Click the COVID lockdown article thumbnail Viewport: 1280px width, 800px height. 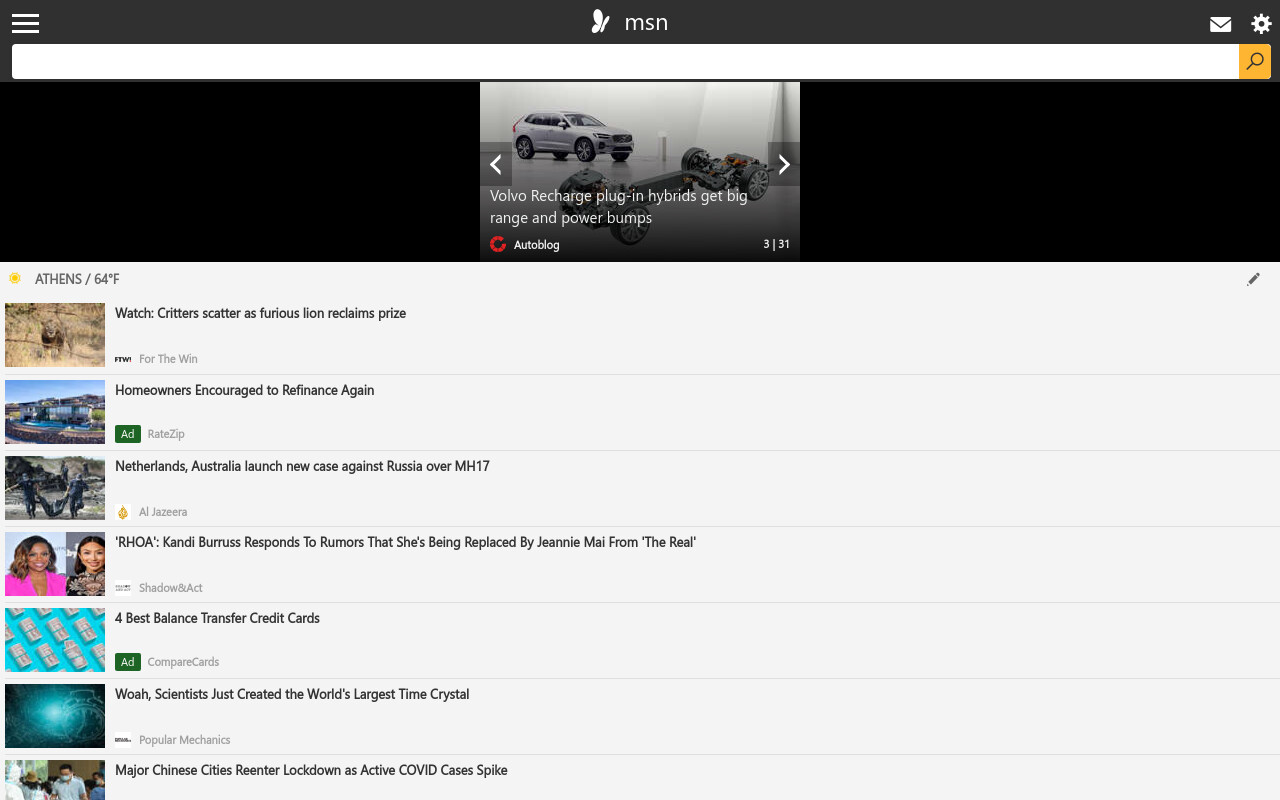tap(55, 780)
